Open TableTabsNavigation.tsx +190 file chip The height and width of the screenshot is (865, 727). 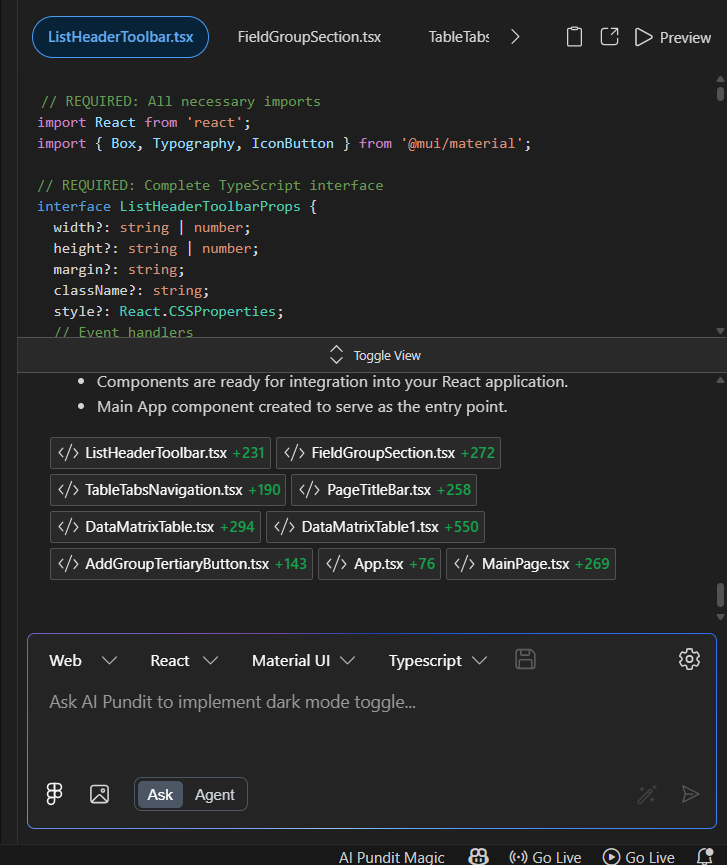[x=168, y=490]
